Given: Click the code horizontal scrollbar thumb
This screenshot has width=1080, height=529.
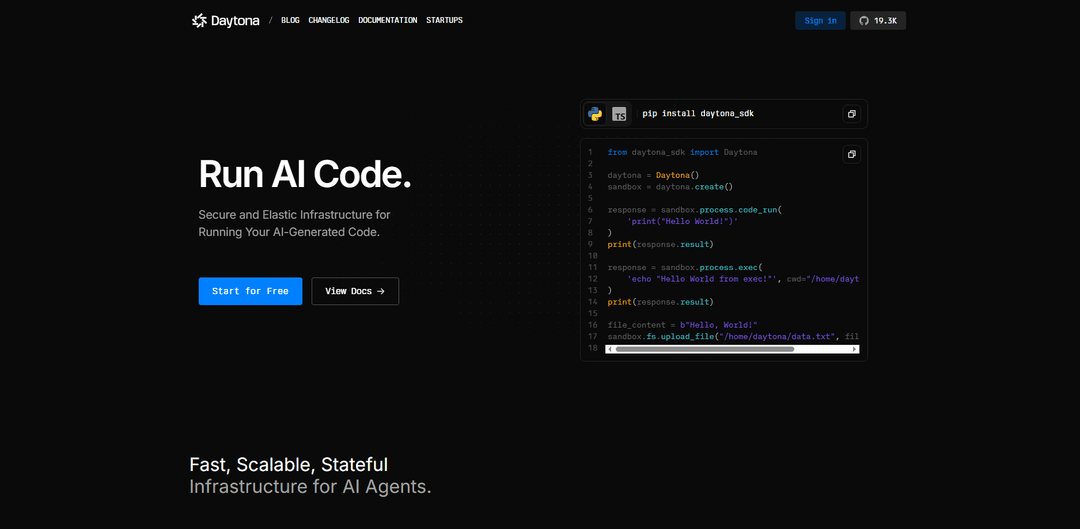Looking at the screenshot, I should point(705,349).
